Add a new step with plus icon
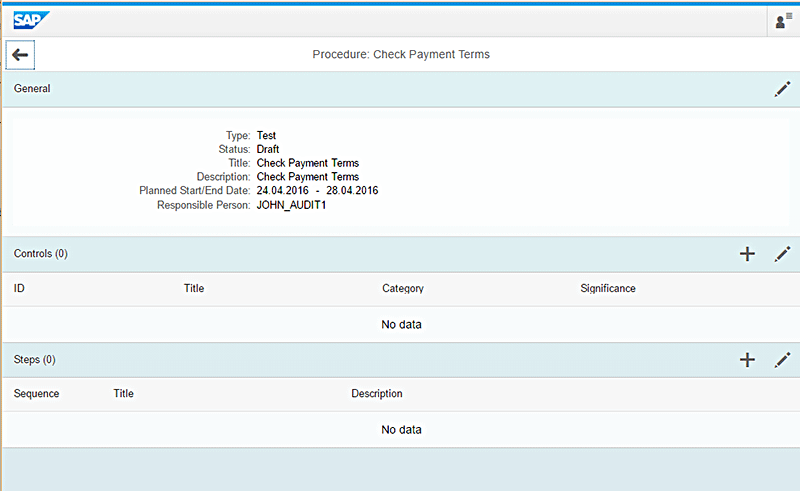This screenshot has width=800, height=491. [x=747, y=359]
